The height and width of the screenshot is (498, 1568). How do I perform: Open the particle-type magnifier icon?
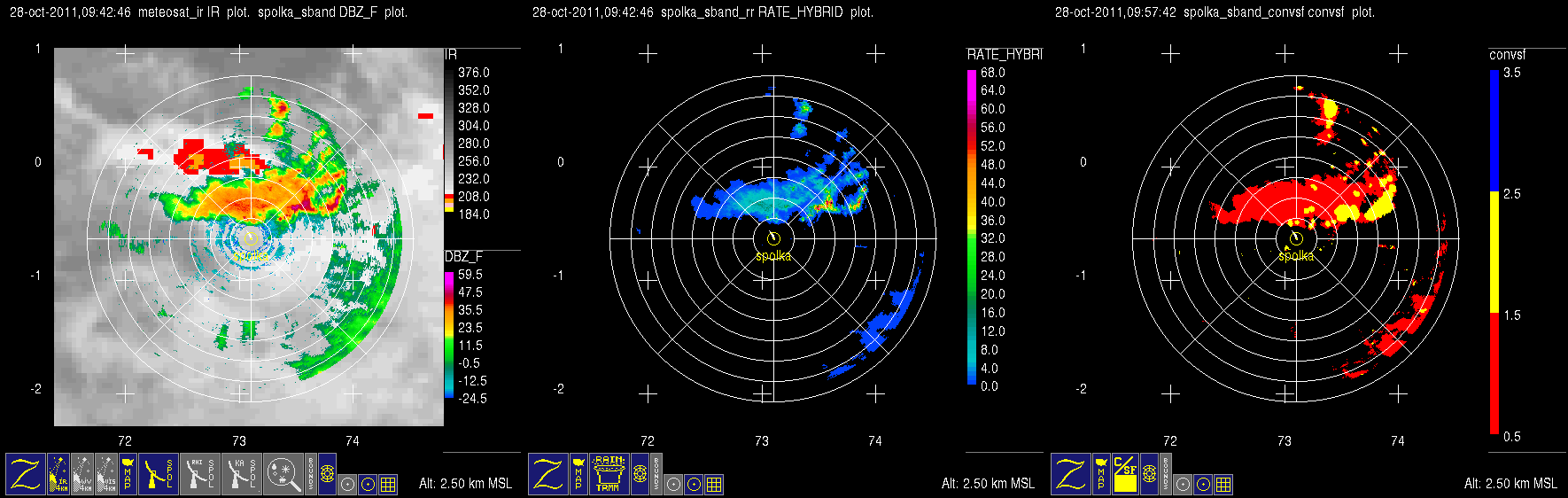(283, 474)
